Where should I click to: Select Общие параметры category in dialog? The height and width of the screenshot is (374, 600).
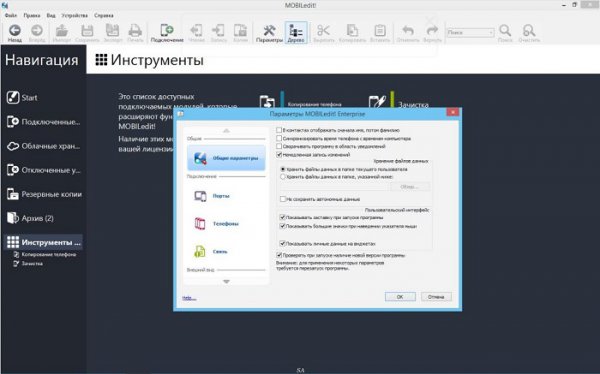(x=226, y=158)
